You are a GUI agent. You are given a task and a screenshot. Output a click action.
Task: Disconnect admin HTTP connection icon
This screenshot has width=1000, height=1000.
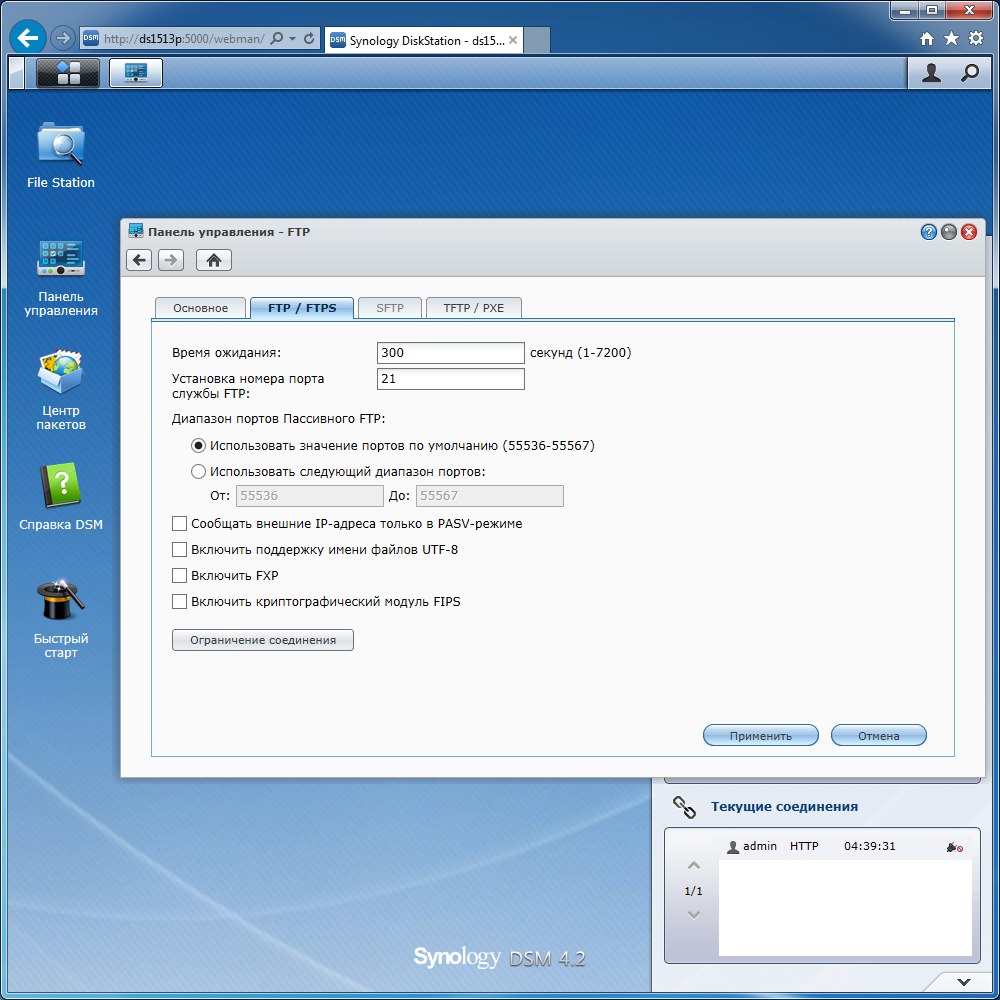pyautogui.click(x=954, y=847)
